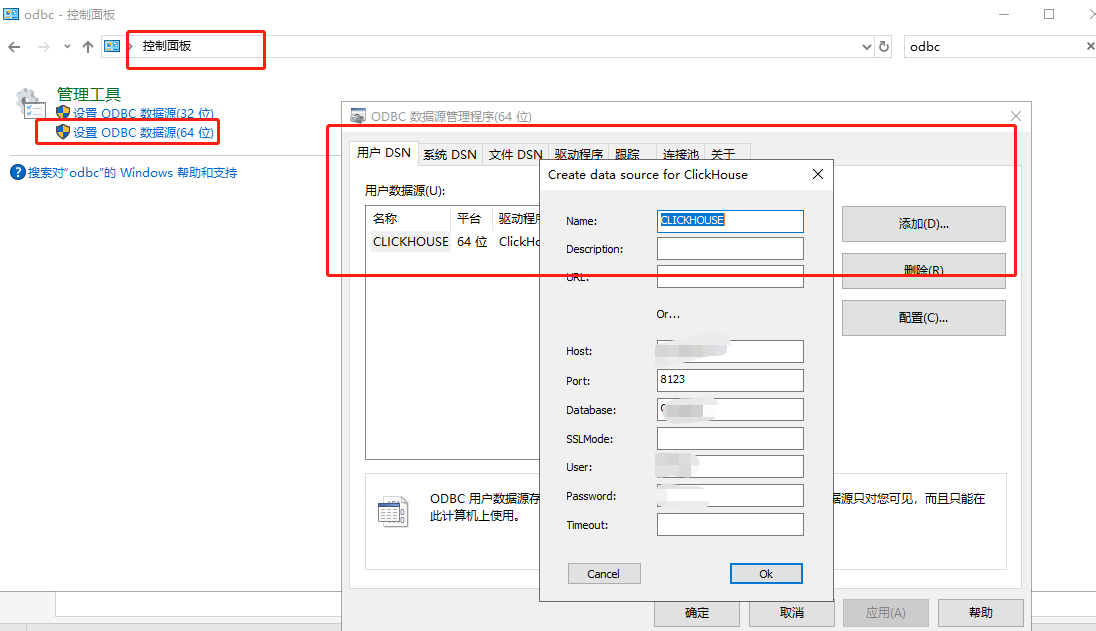Open Windows help search for odbc
Image resolution: width=1096 pixels, height=631 pixels.
coord(132,173)
